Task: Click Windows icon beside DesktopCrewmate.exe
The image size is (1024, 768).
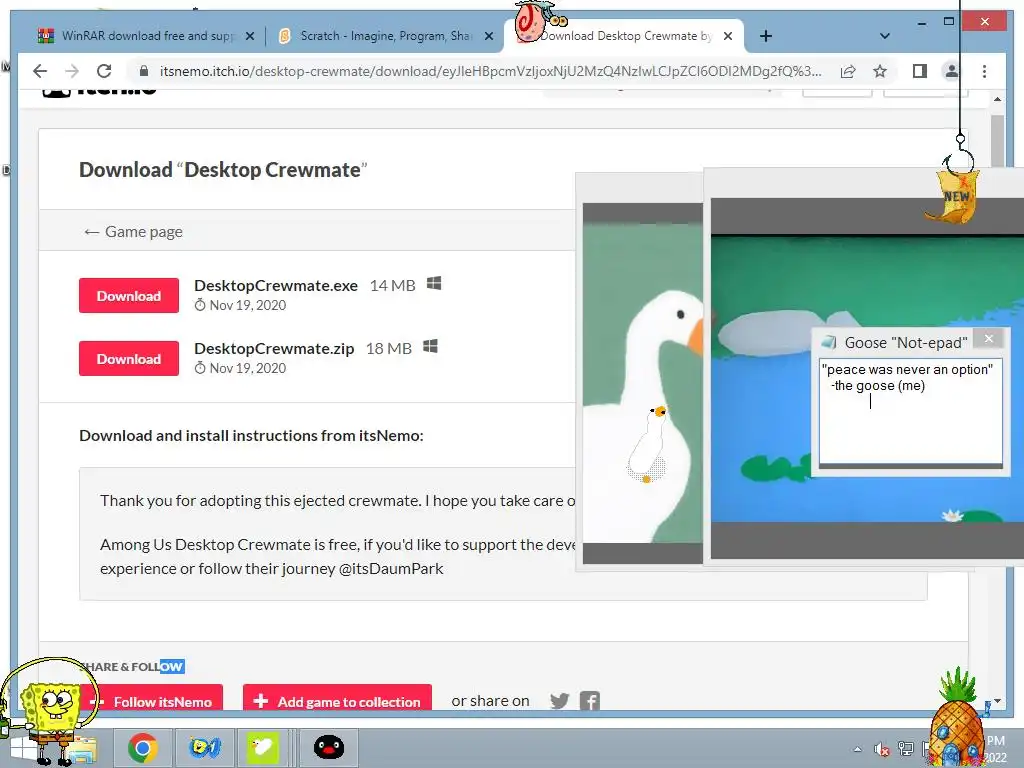Action: tap(434, 283)
